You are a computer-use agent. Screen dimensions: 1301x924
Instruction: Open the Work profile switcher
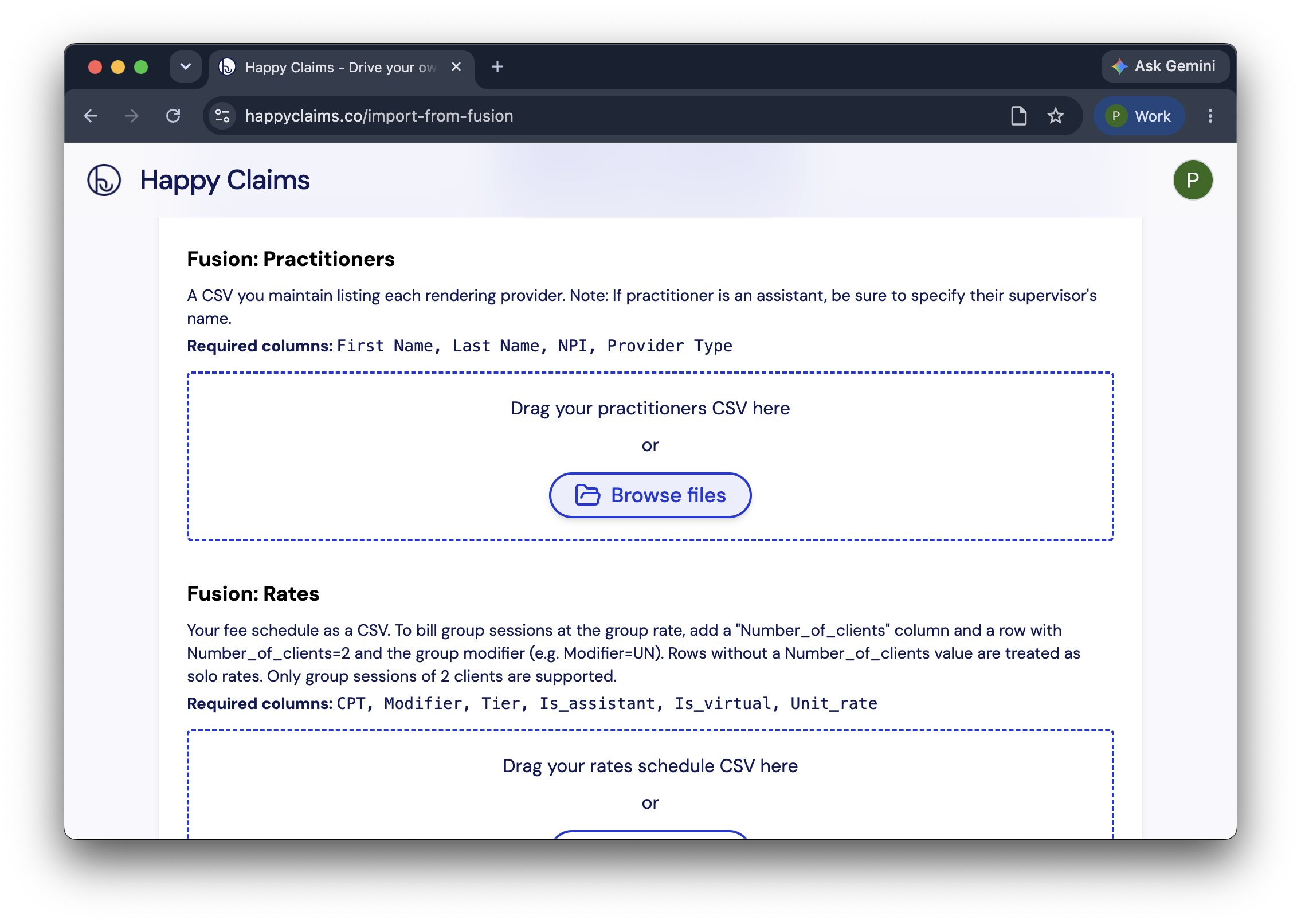pyautogui.click(x=1139, y=116)
